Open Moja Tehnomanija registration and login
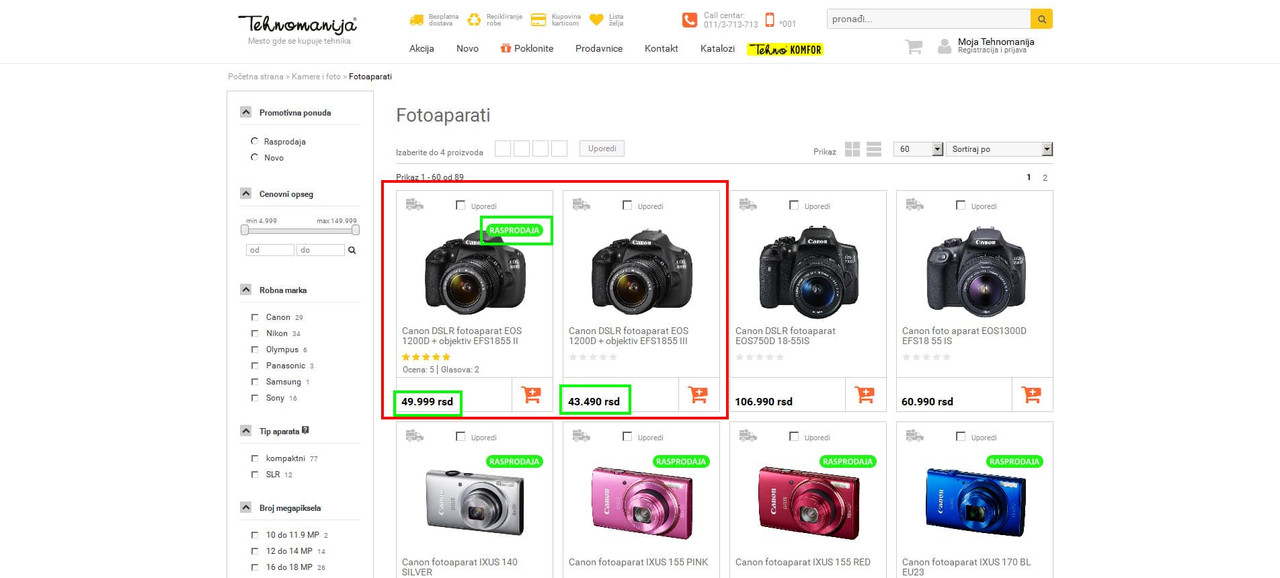Image resolution: width=1280 pixels, height=578 pixels. (x=996, y=45)
